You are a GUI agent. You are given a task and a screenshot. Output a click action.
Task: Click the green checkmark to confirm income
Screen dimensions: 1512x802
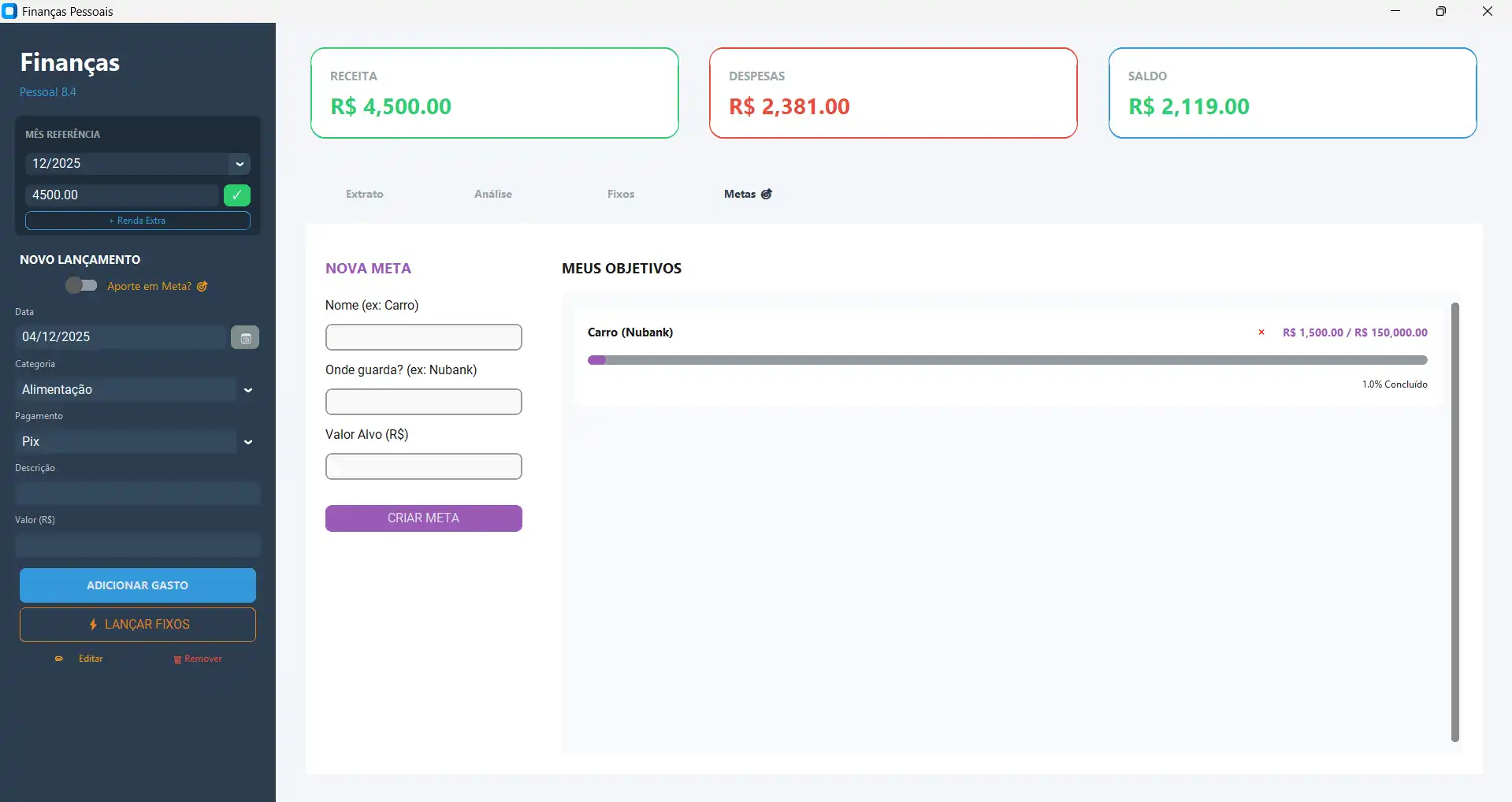click(x=237, y=195)
